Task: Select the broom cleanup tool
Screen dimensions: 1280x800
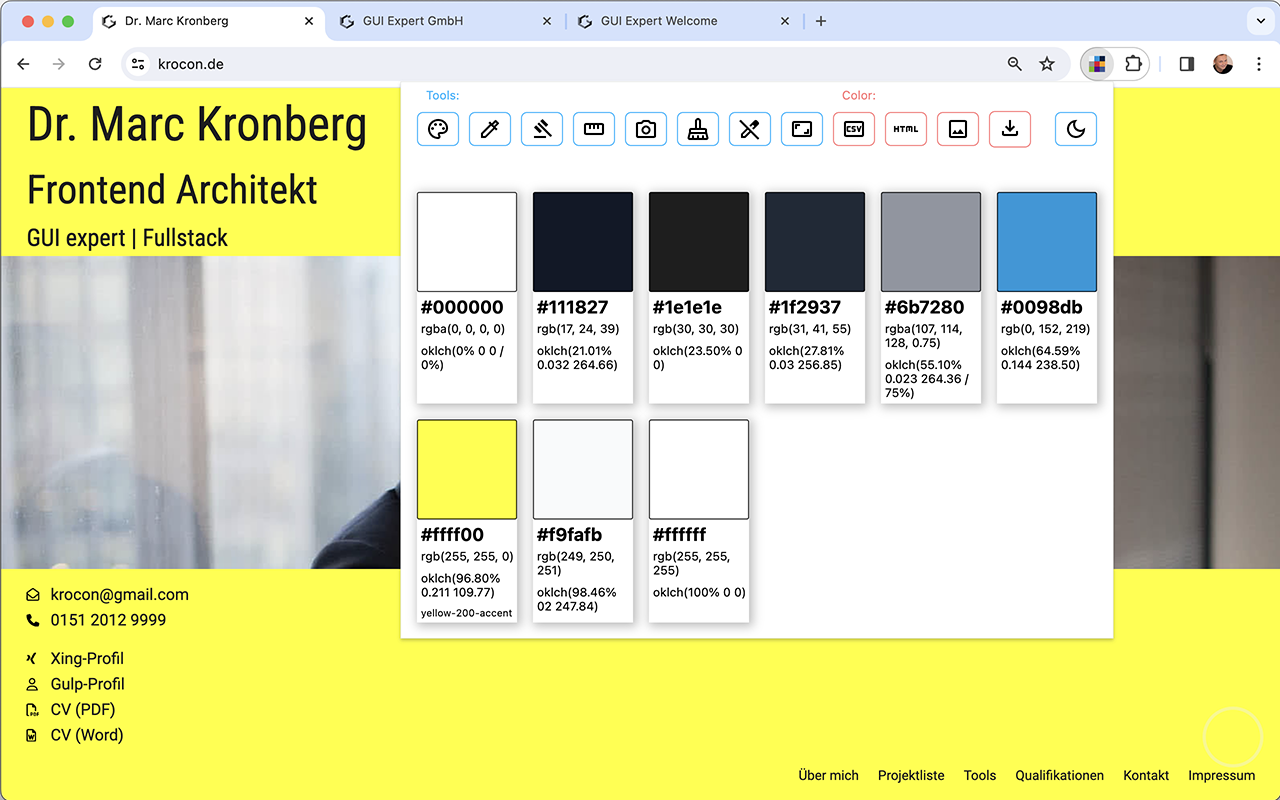Action: point(698,128)
